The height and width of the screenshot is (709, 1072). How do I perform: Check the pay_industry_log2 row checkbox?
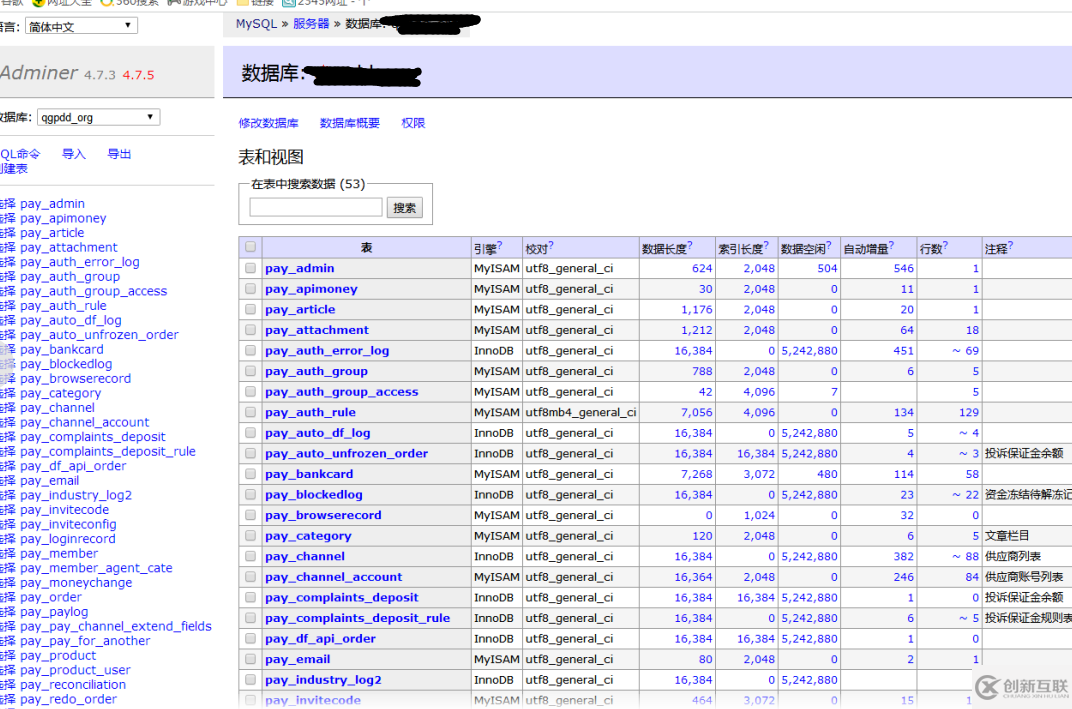click(250, 680)
